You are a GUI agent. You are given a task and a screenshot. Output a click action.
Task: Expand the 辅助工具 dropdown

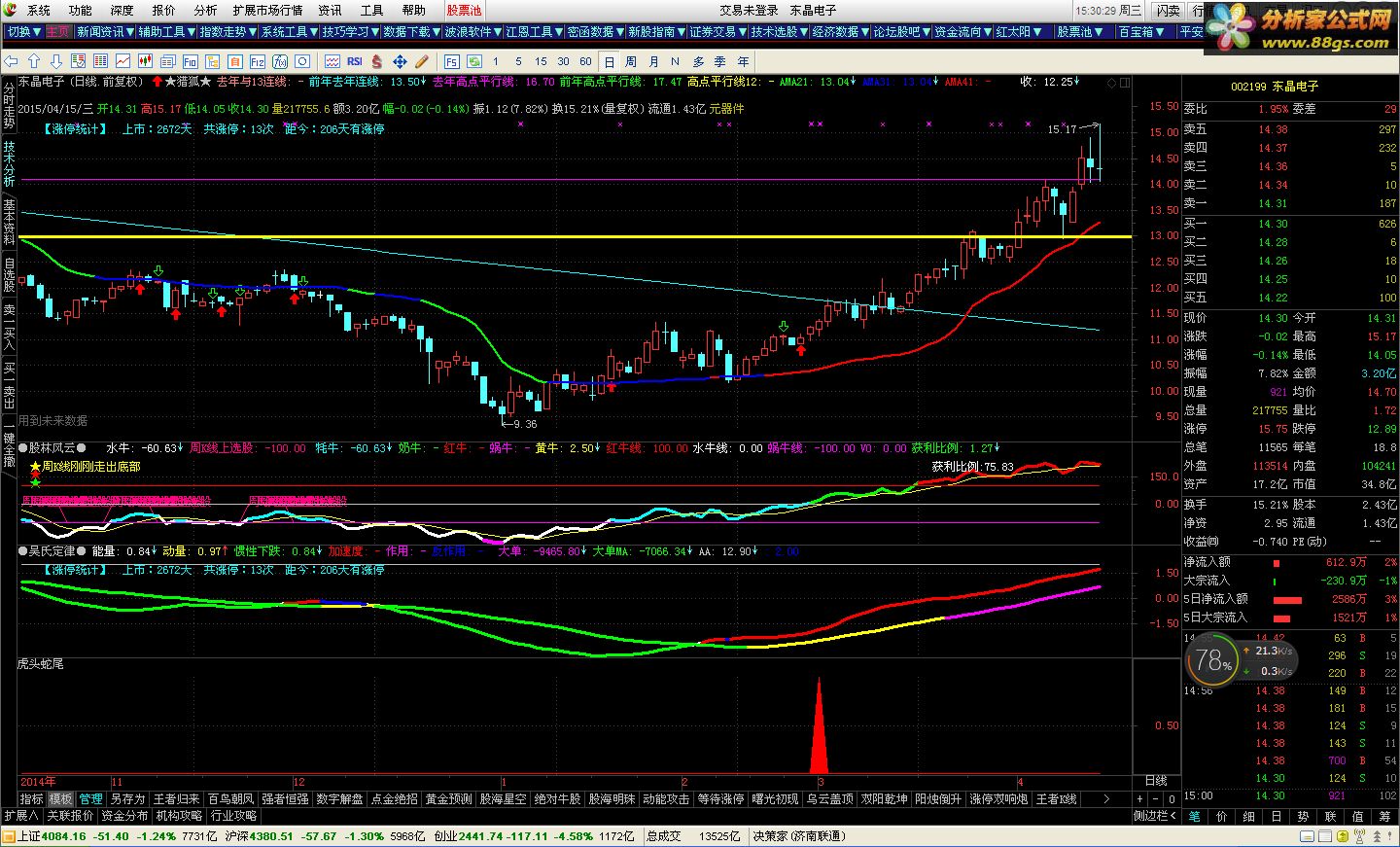pos(166,32)
